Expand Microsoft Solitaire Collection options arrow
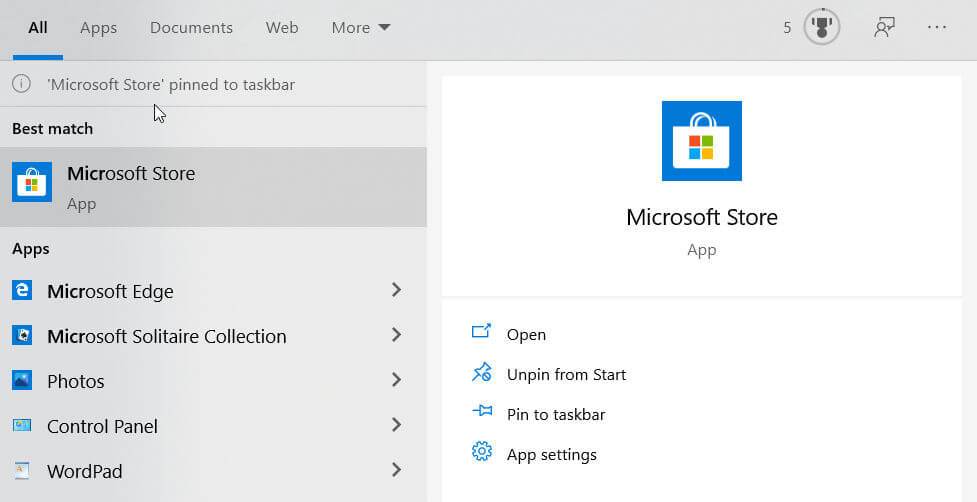 (x=396, y=335)
